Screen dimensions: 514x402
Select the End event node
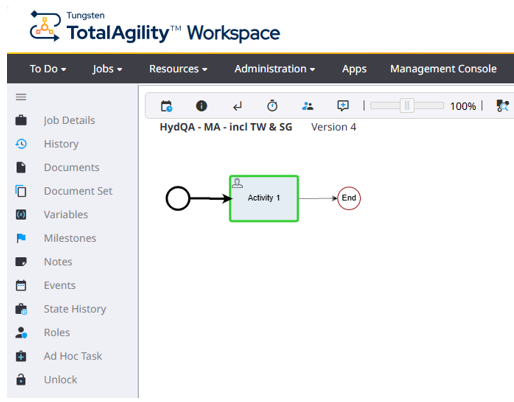(349, 198)
